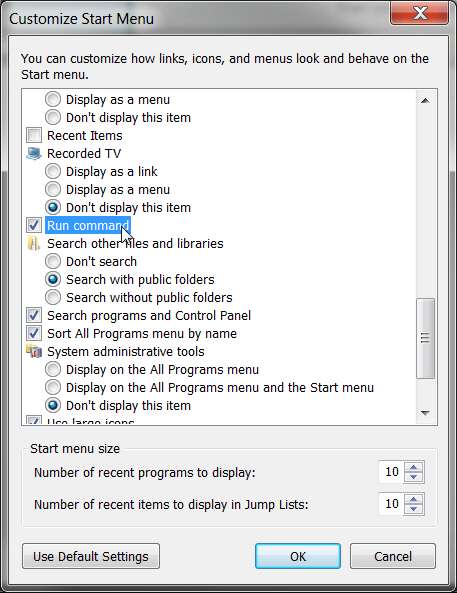Confirm changes with the OK button
The width and height of the screenshot is (457, 593).
[298, 556]
